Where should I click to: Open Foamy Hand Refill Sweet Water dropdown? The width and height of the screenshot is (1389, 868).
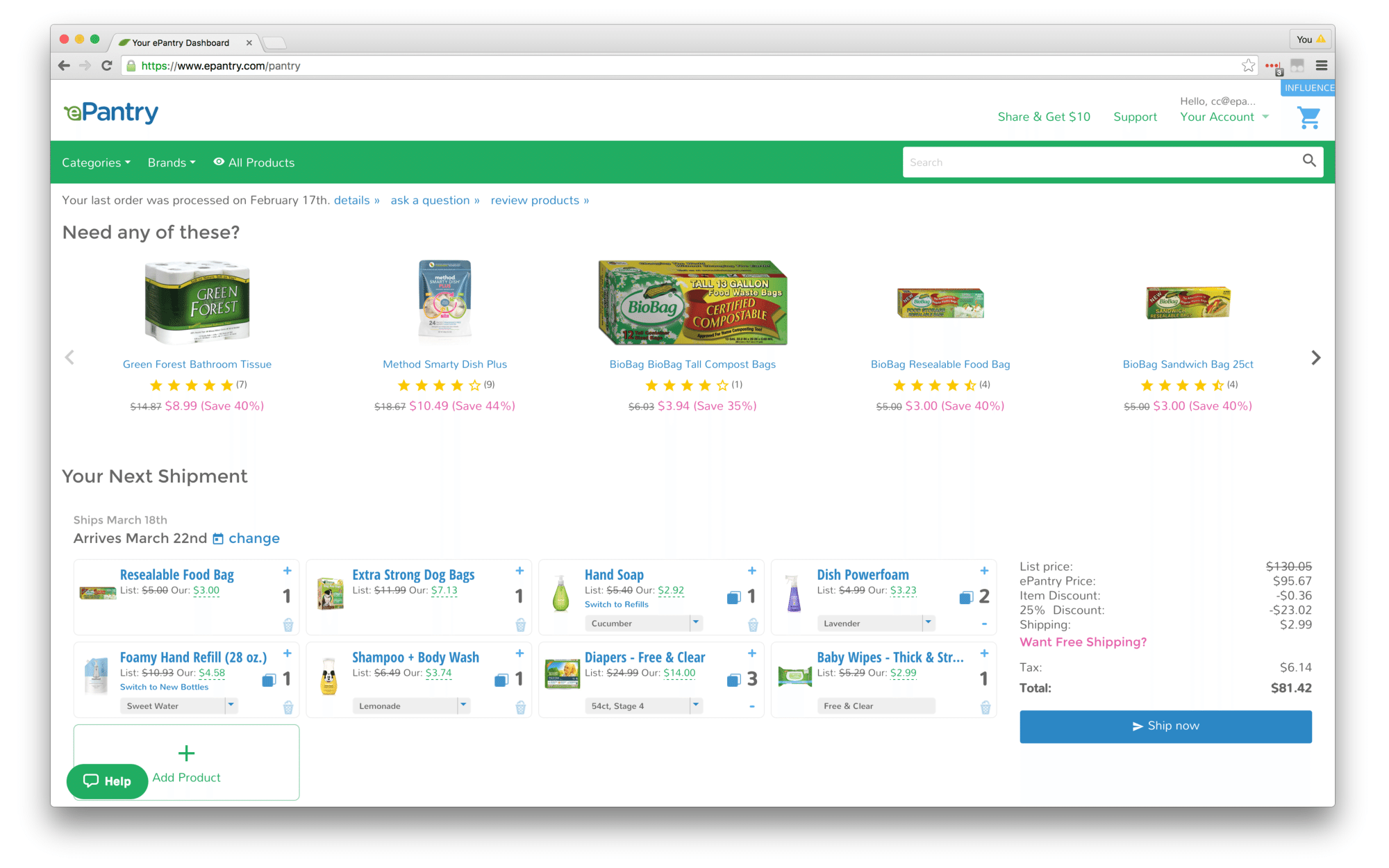coord(179,706)
